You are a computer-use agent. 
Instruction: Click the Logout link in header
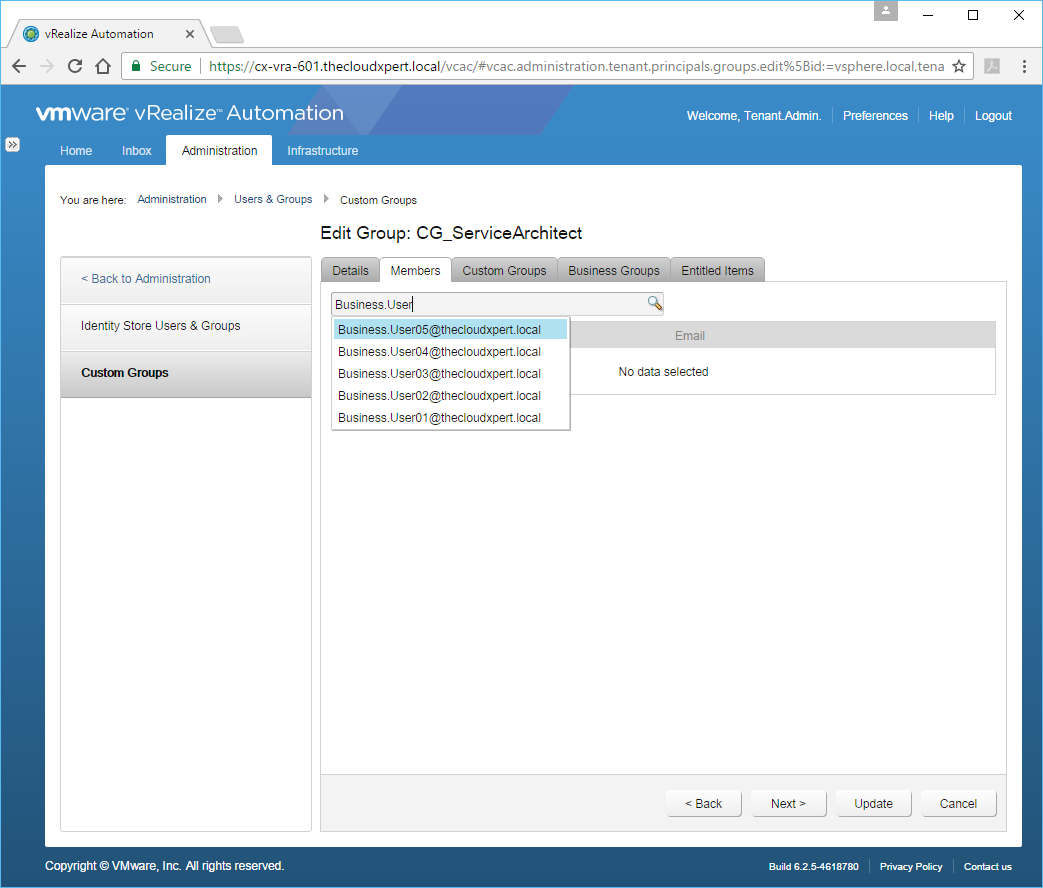(993, 116)
